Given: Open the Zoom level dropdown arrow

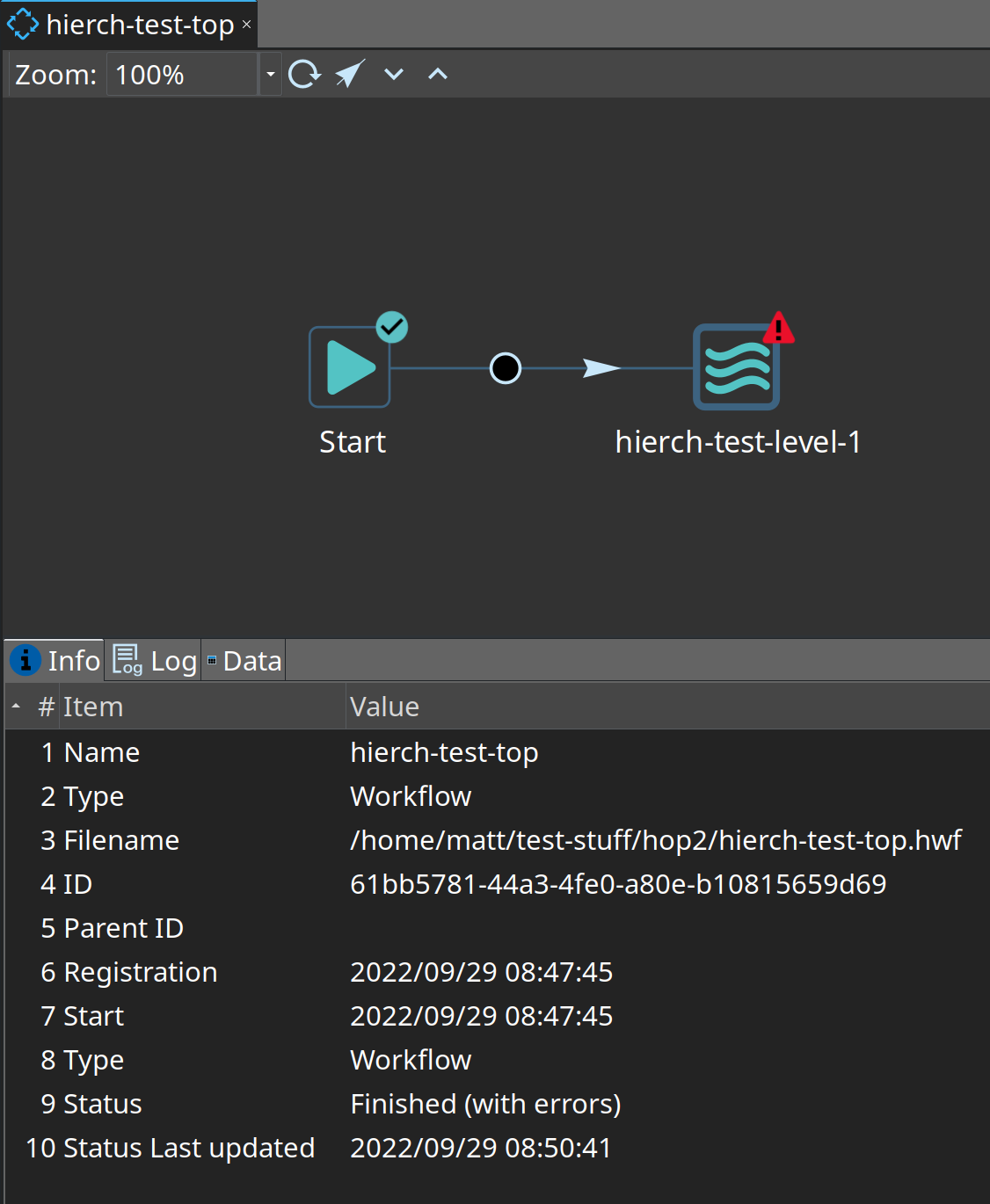Looking at the screenshot, I should coord(271,75).
